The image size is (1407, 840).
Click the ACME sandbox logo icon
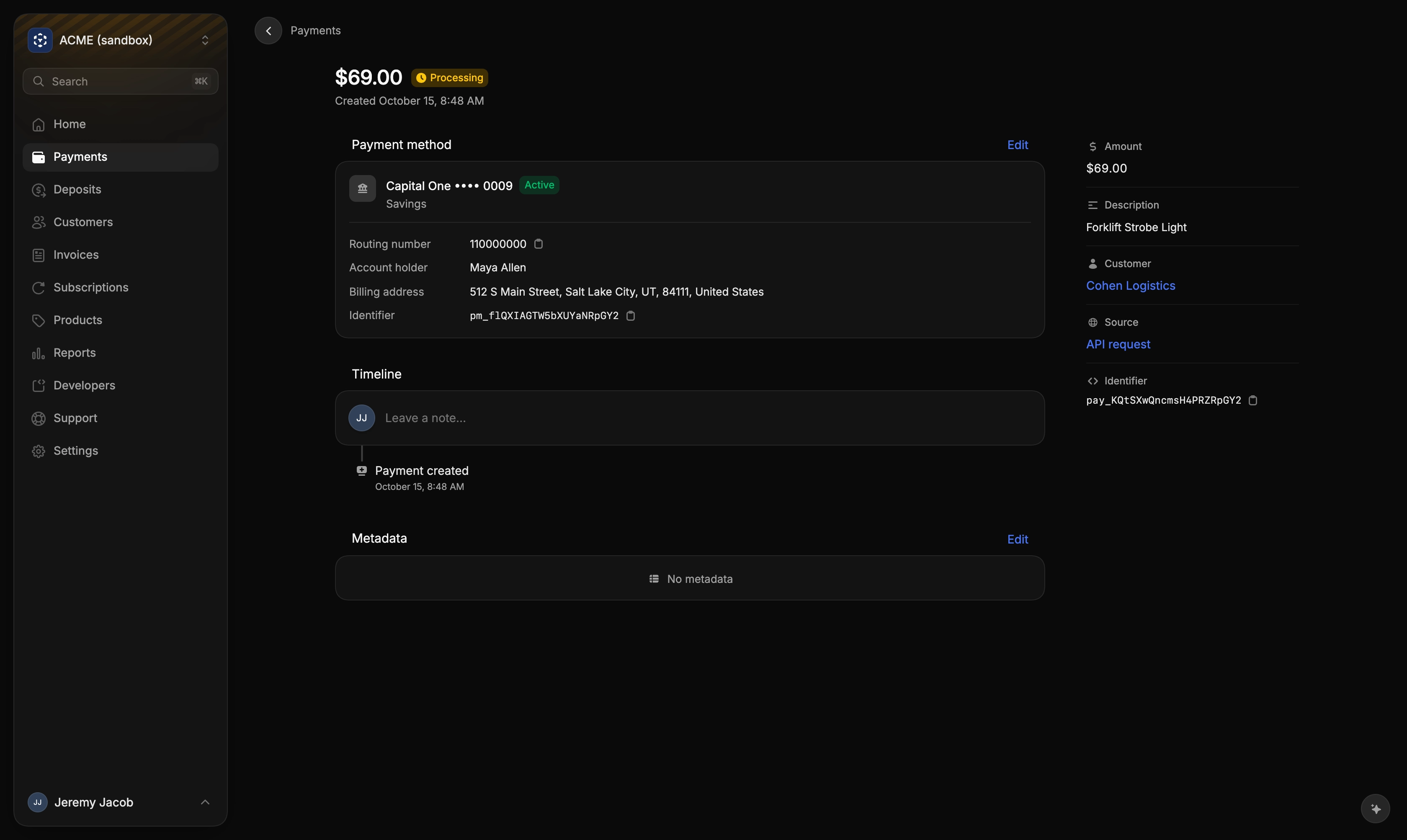point(40,40)
